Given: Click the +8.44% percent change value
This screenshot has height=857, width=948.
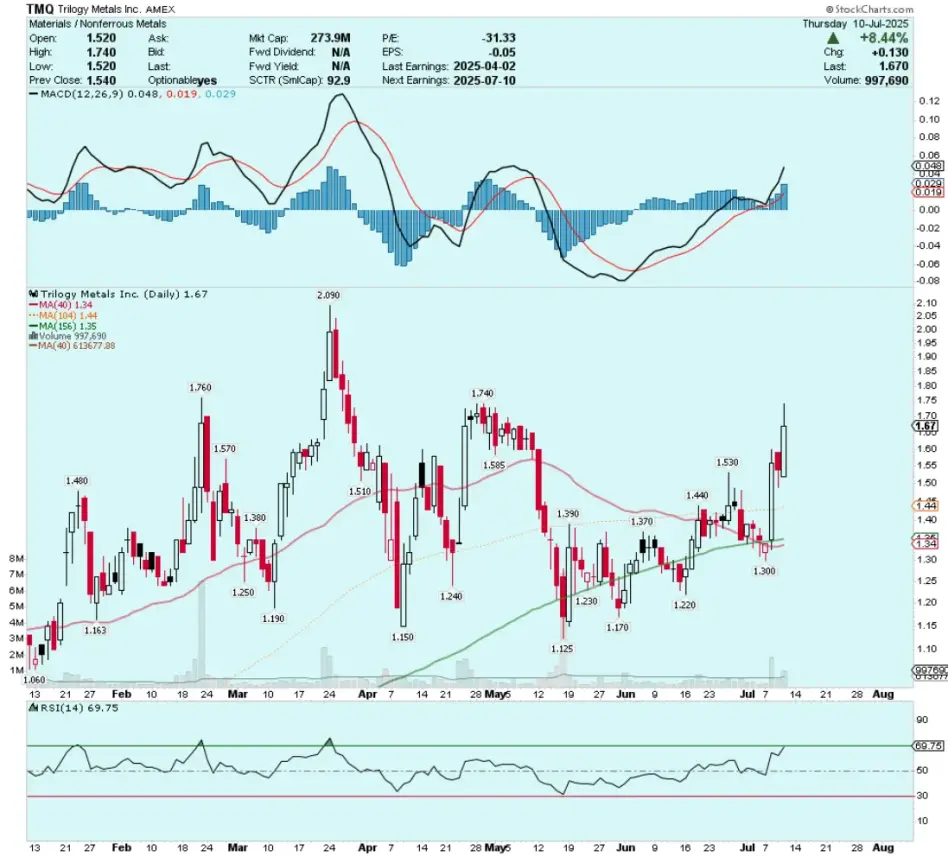Looking at the screenshot, I should click(x=884, y=37).
